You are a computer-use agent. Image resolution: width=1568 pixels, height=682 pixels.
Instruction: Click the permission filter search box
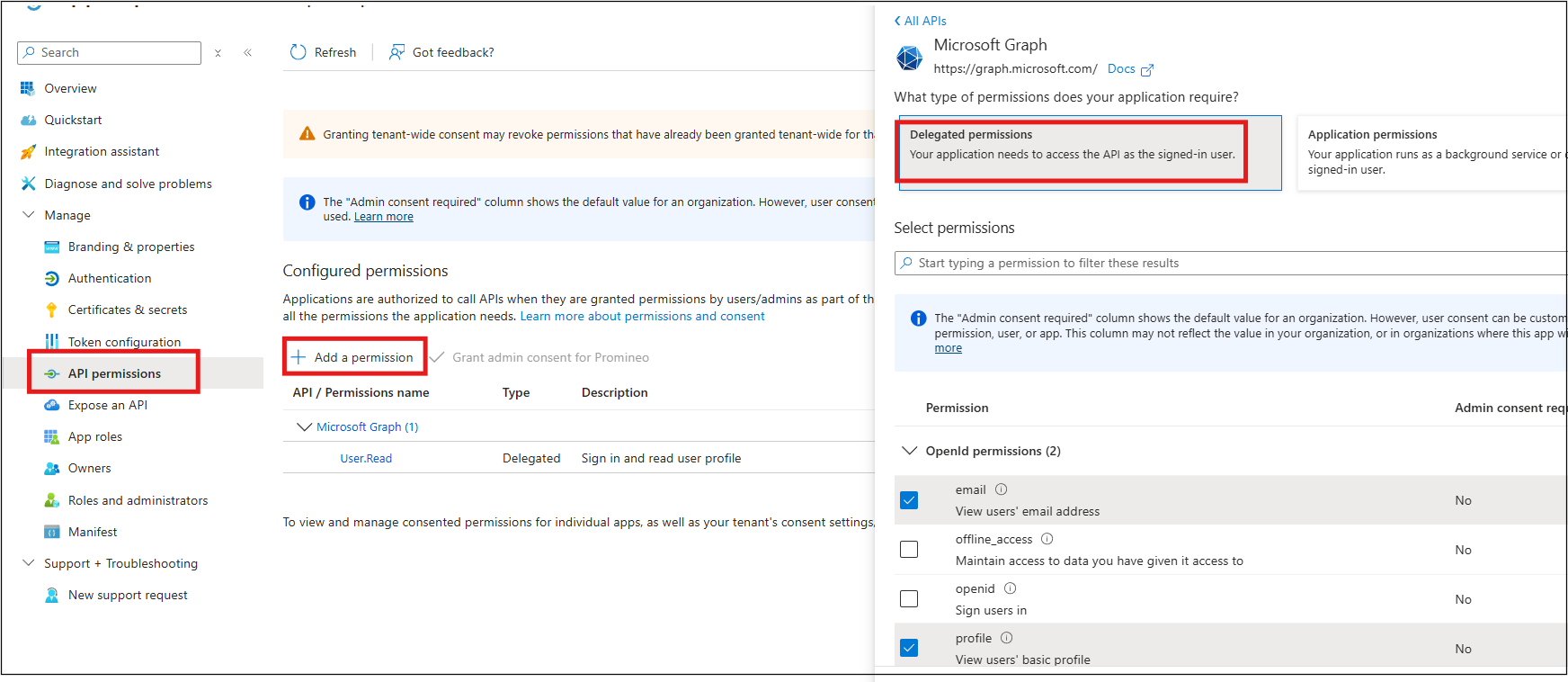pyautogui.click(x=1230, y=263)
